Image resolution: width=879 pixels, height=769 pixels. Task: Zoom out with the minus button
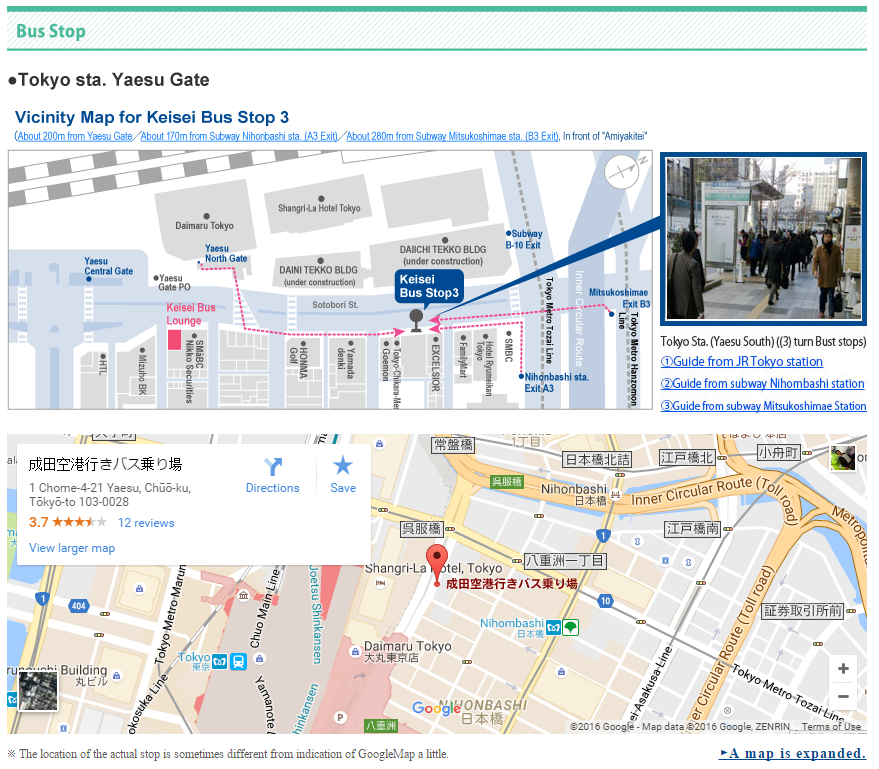click(843, 697)
